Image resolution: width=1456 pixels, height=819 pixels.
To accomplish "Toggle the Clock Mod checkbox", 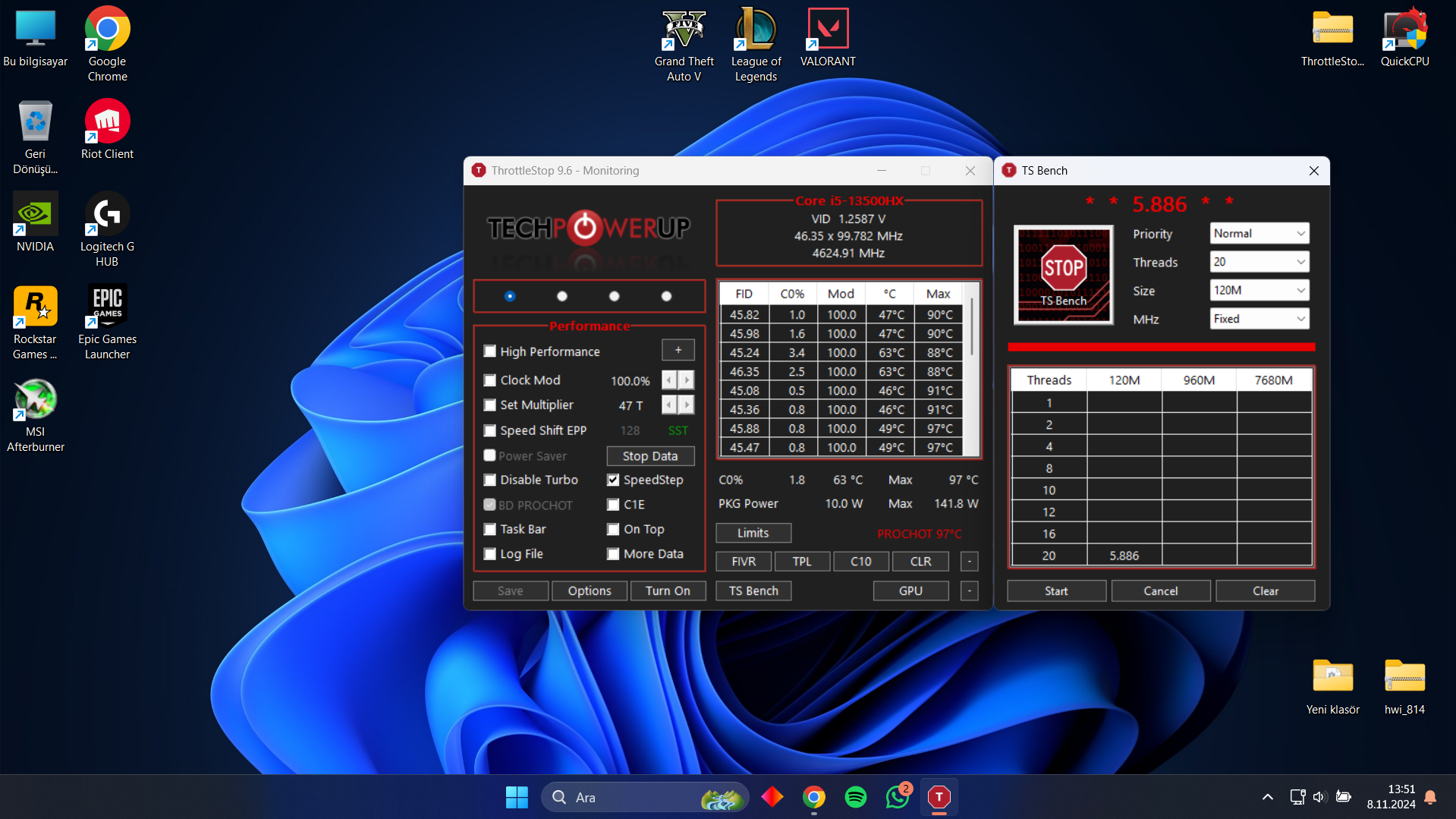I will [490, 380].
